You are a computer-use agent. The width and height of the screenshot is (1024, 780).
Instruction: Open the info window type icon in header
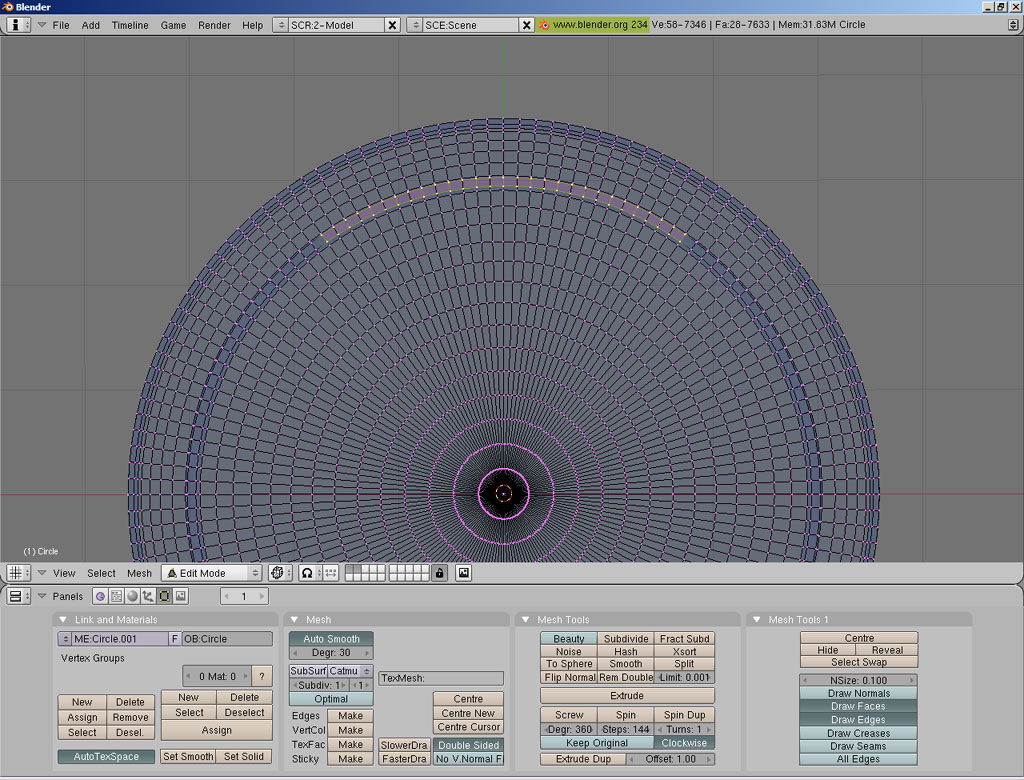[18, 25]
